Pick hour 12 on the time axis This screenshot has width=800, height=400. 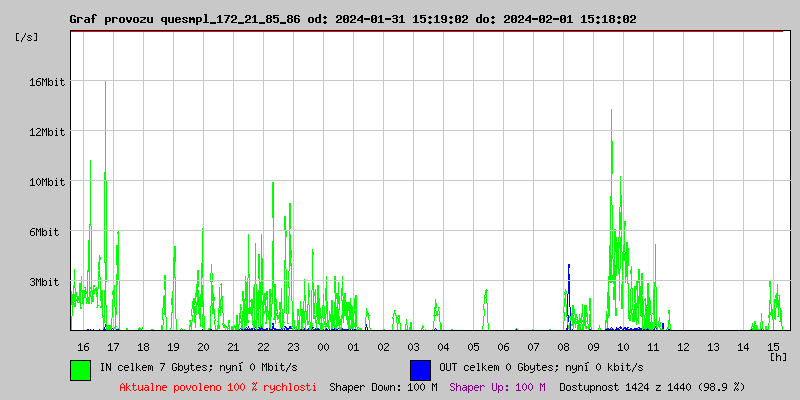coord(683,347)
